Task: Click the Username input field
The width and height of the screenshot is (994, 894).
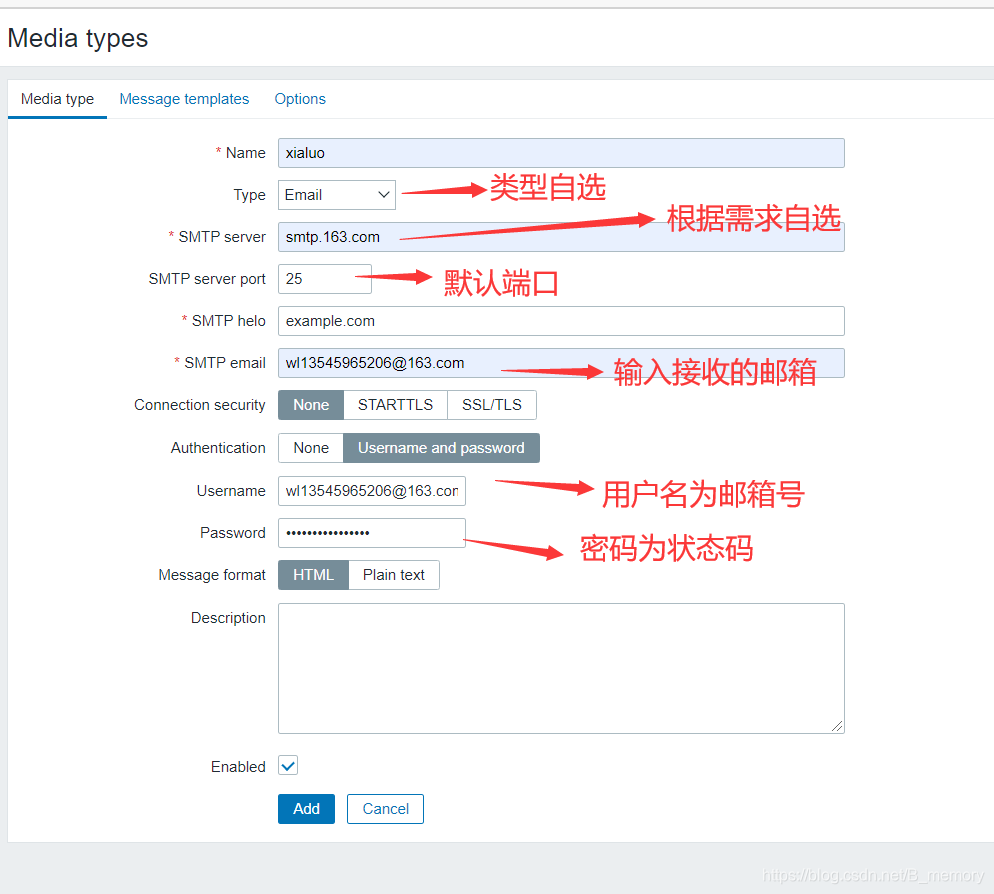Action: pyautogui.click(x=371, y=491)
